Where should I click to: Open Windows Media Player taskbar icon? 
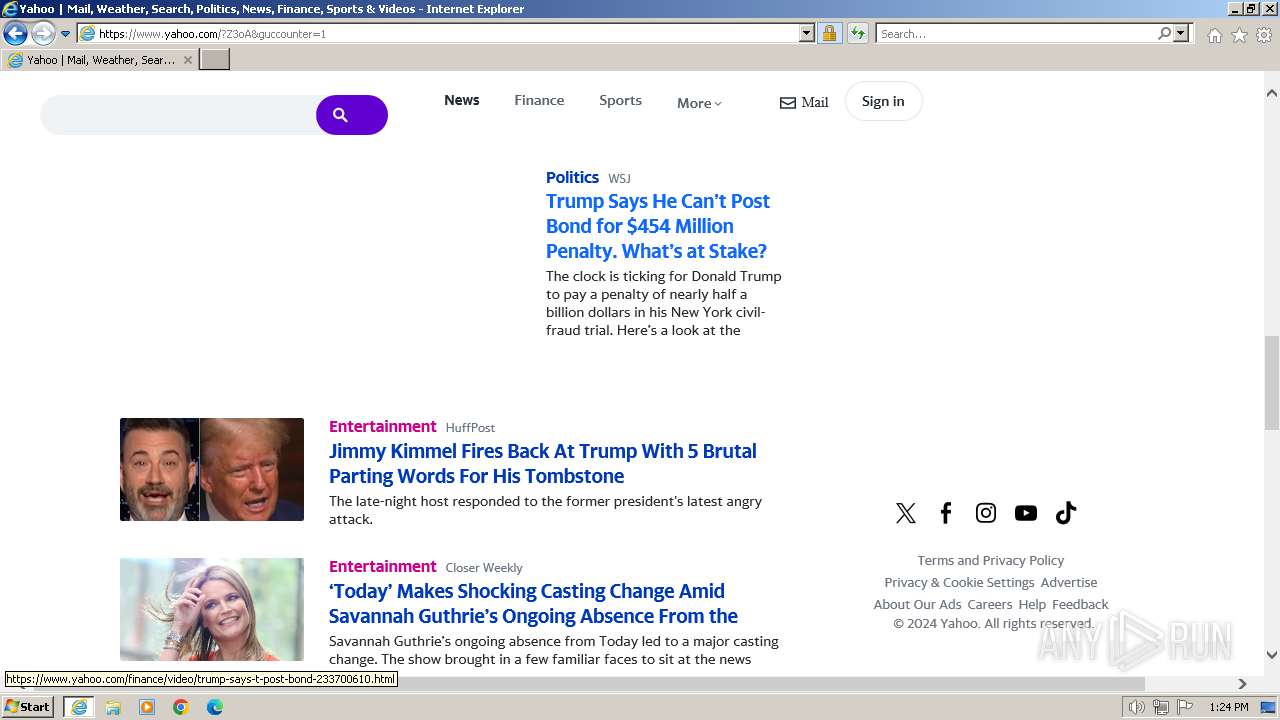tap(147, 707)
